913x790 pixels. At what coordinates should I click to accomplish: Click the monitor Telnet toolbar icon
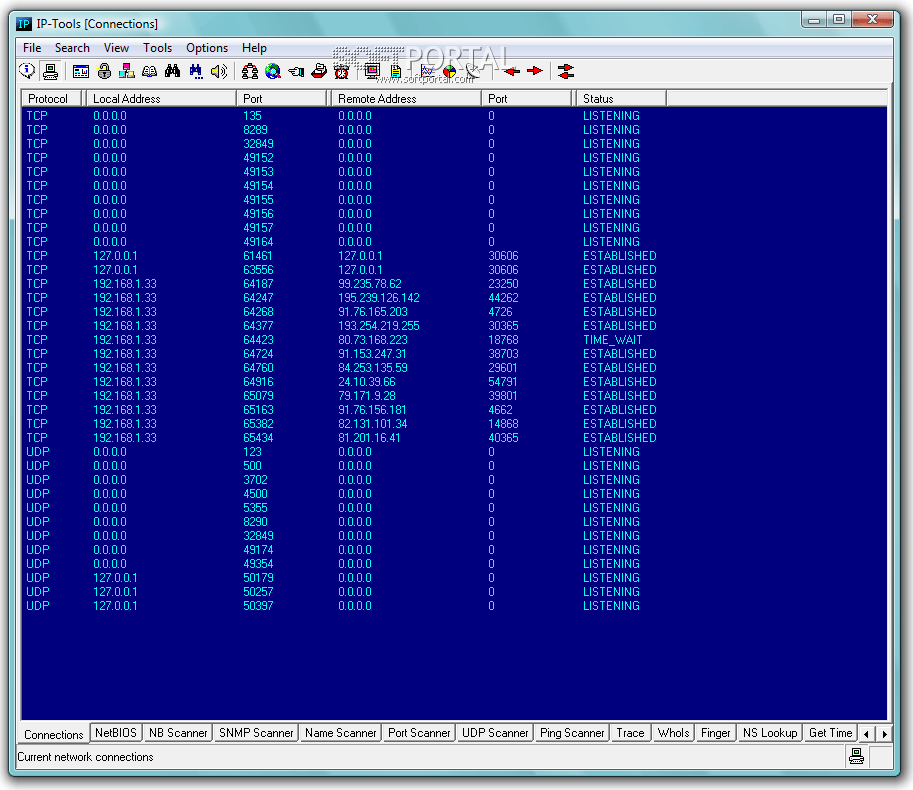click(372, 71)
